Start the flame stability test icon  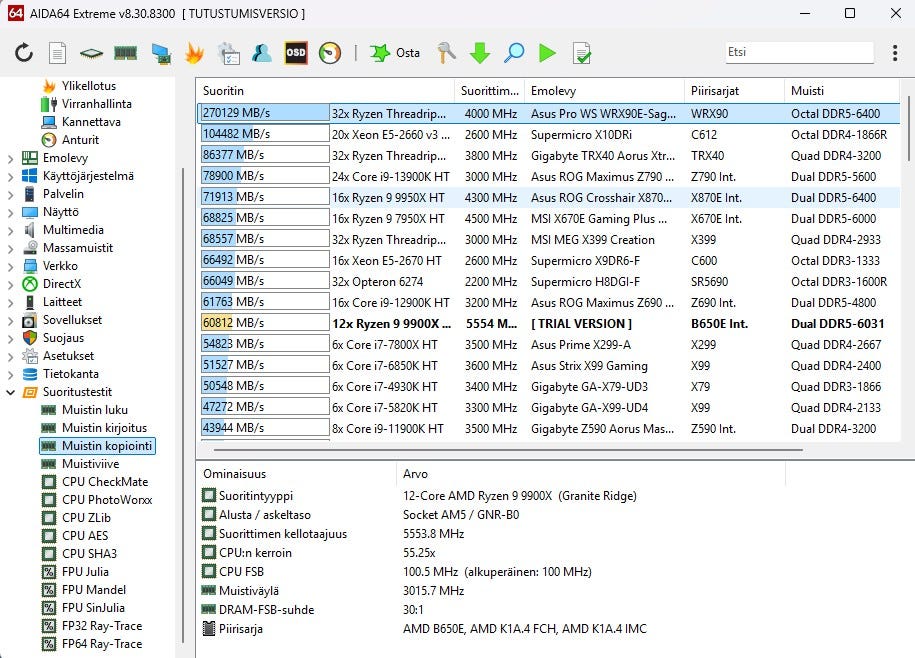point(194,53)
